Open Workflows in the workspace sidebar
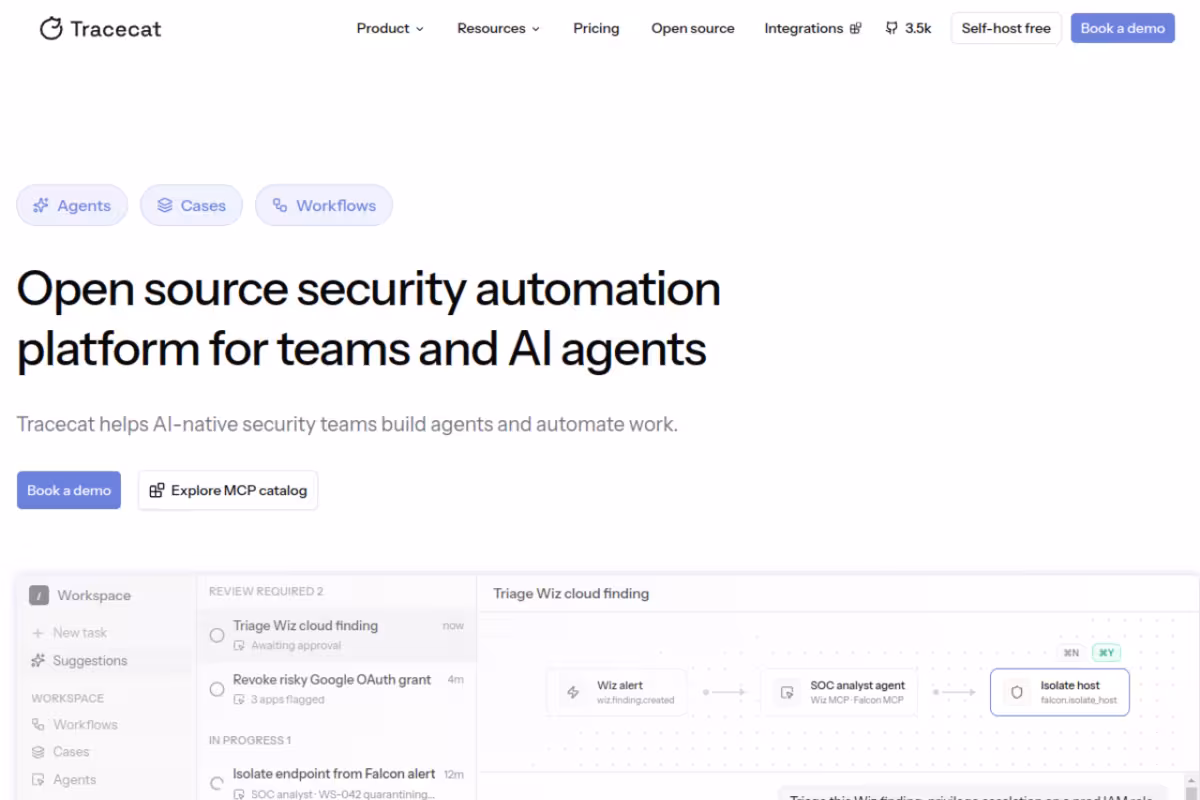The height and width of the screenshot is (800, 1200). [x=75, y=724]
